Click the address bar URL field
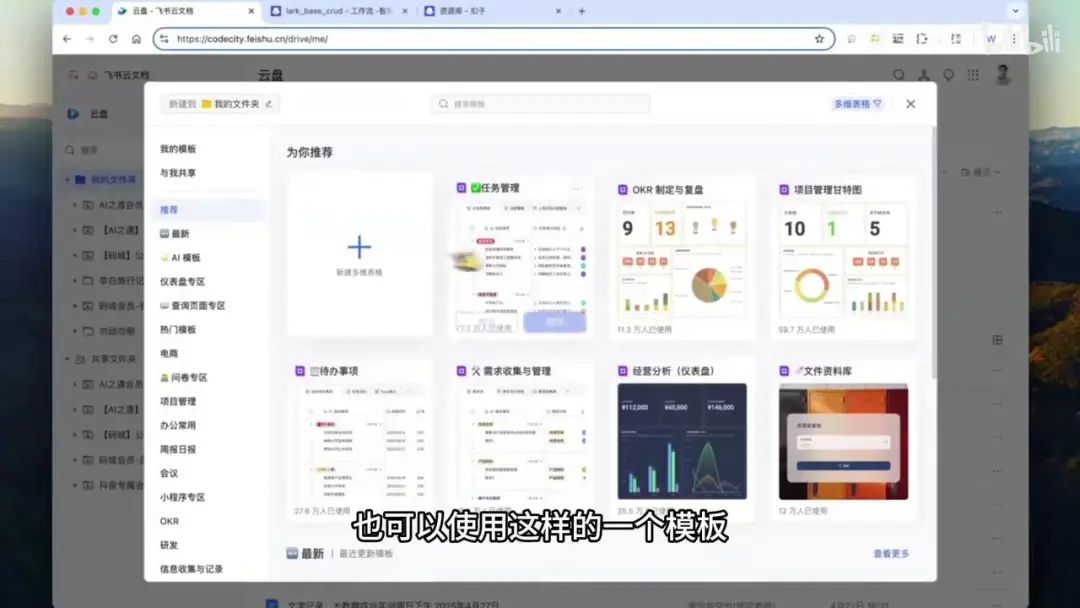1080x608 pixels. click(494, 39)
